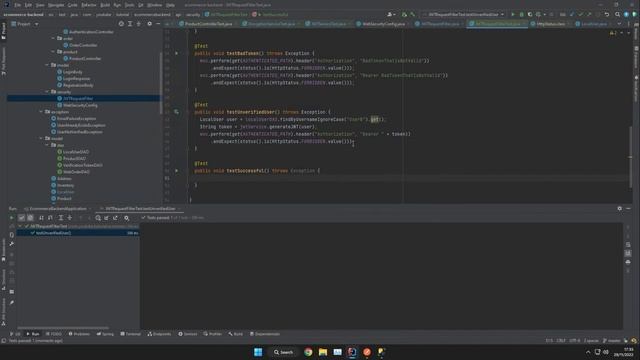This screenshot has height=360, width=640.
Task: Toggle sort test results by duration
Action: pos(50,218)
